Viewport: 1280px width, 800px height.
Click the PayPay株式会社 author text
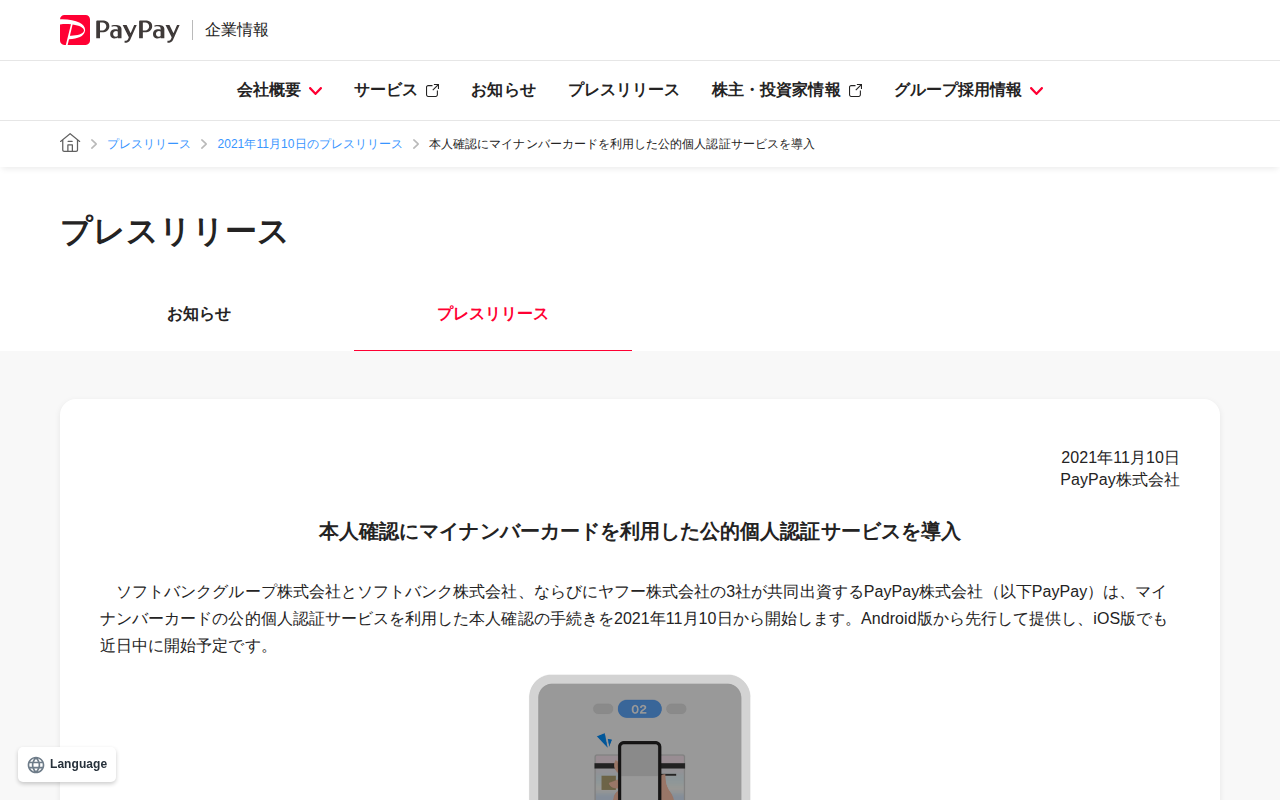tap(1120, 480)
